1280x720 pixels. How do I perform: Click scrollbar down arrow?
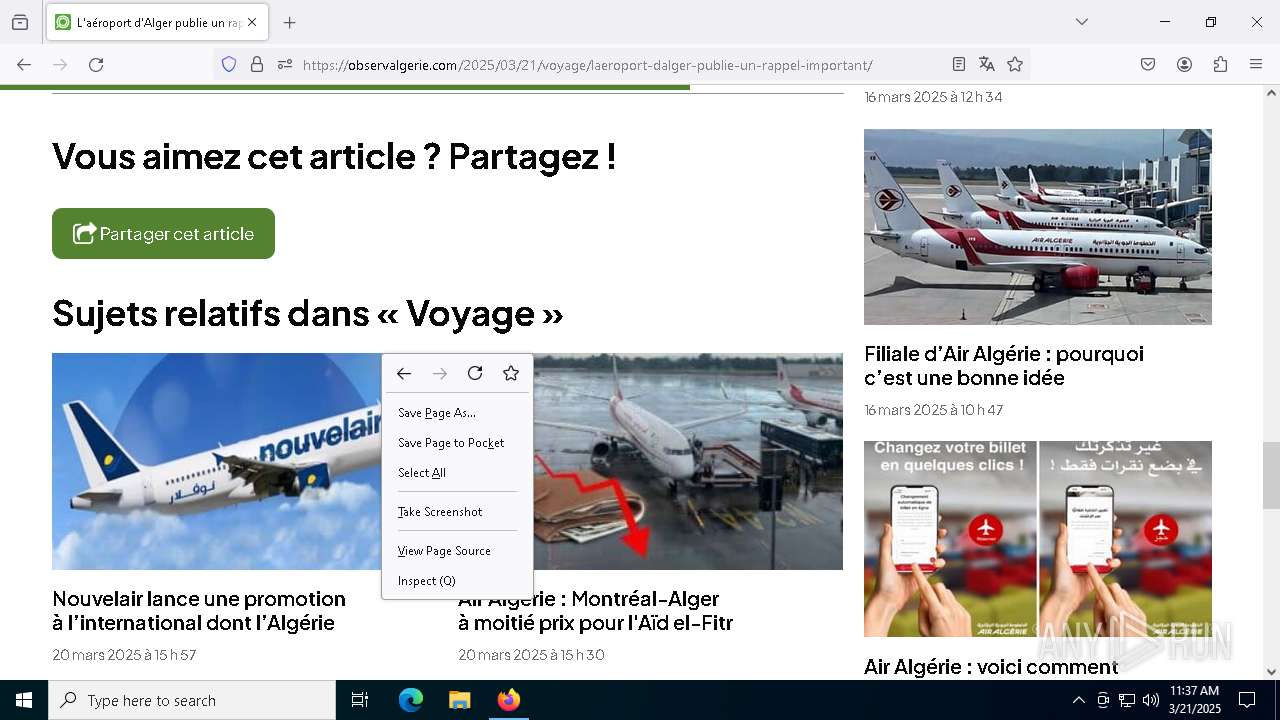1271,672
